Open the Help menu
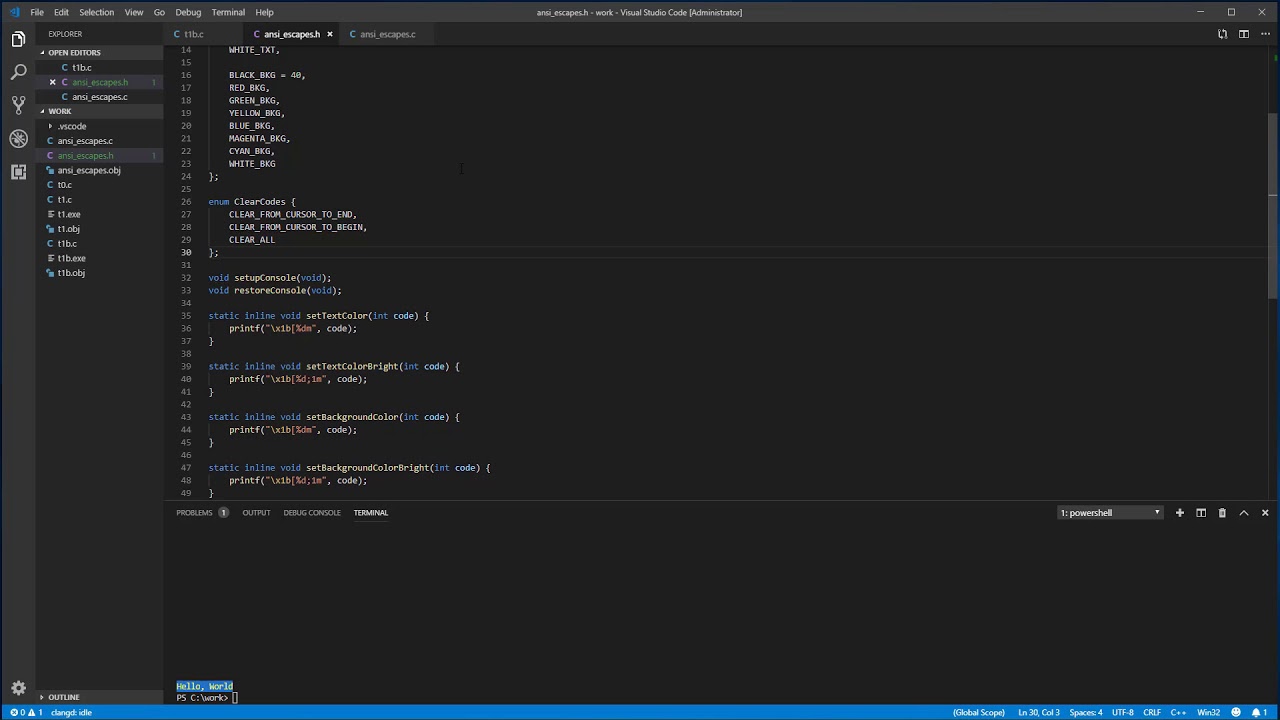This screenshot has height=720, width=1280. point(264,12)
